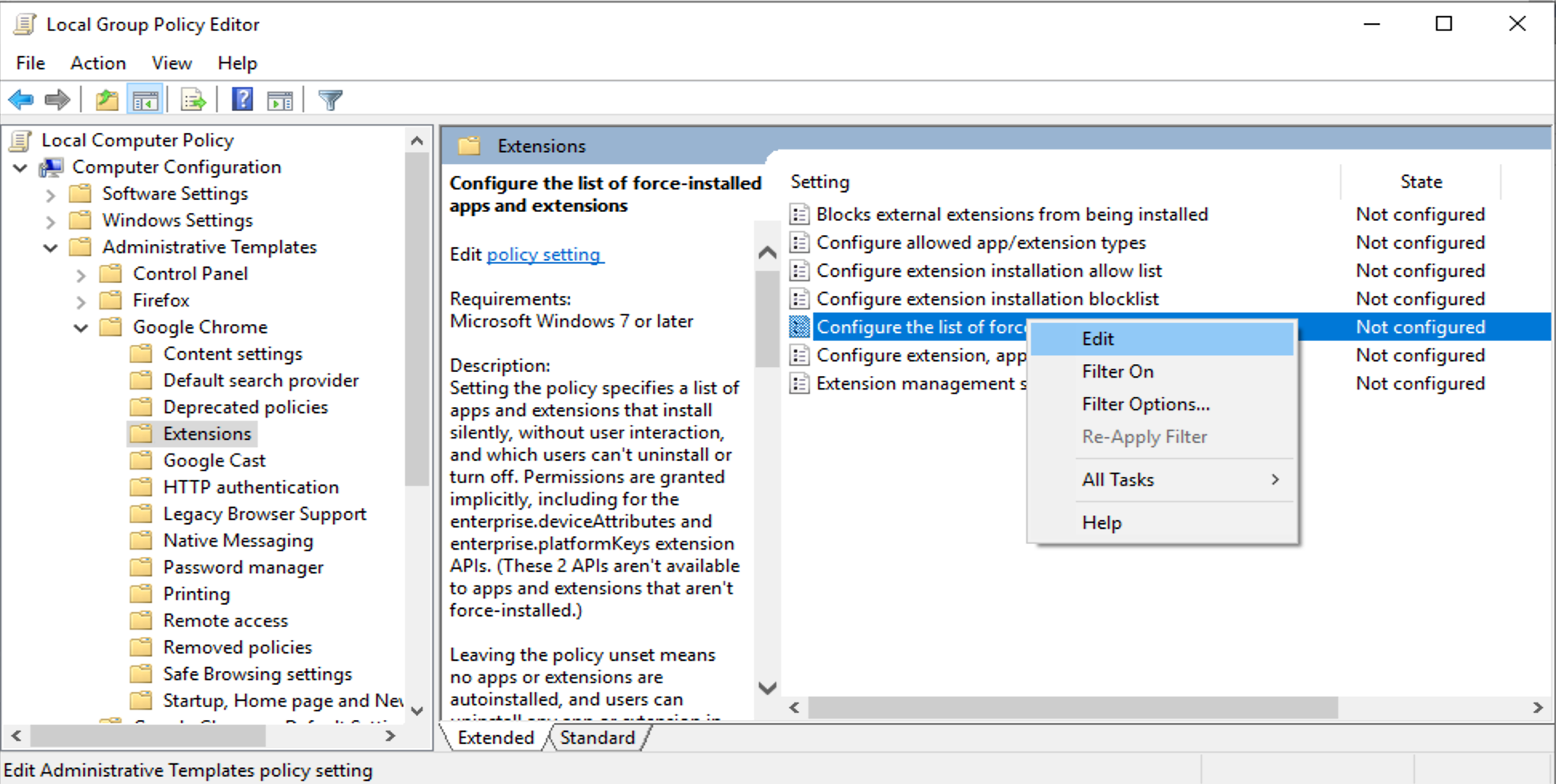The width and height of the screenshot is (1556, 784).
Task: Click settings list horizontal scroll right arrow
Action: pyautogui.click(x=1538, y=708)
